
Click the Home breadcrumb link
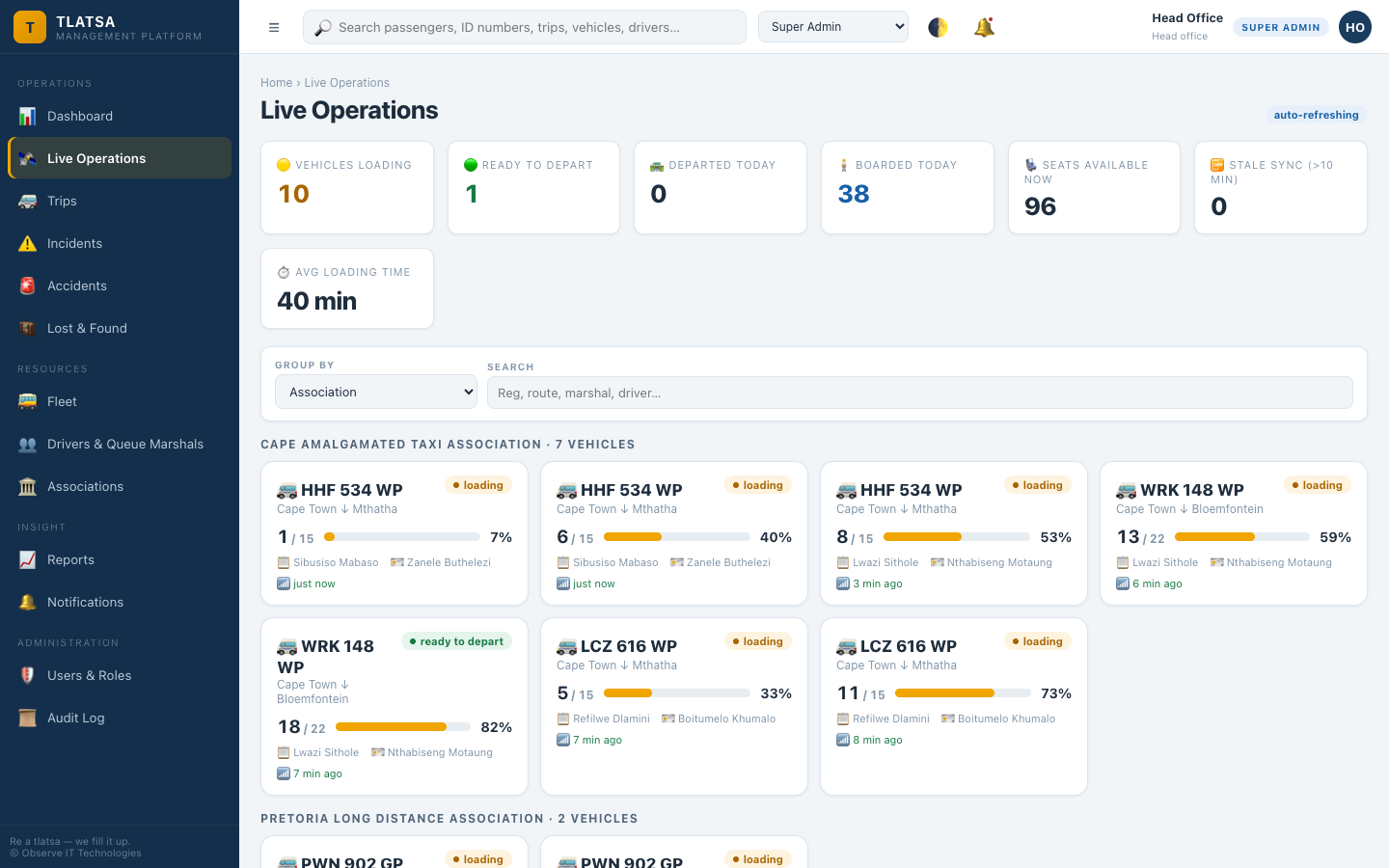click(276, 83)
